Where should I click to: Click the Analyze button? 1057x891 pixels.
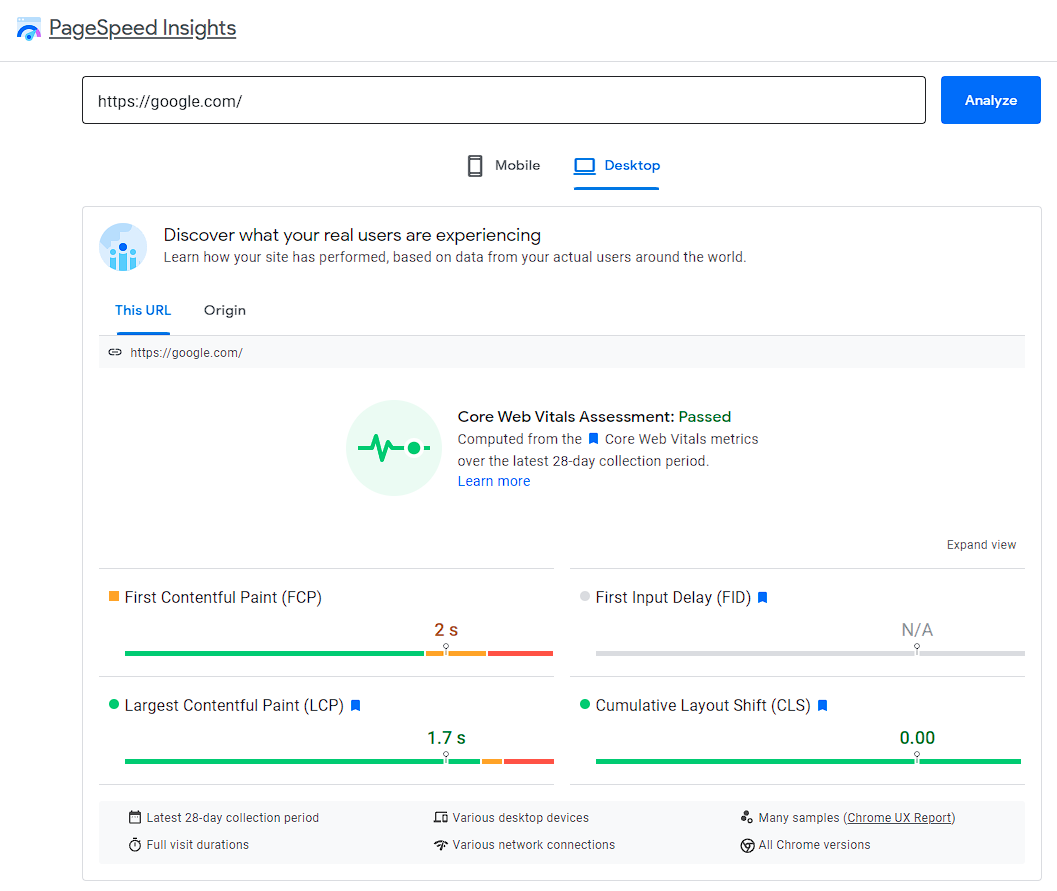coord(990,100)
